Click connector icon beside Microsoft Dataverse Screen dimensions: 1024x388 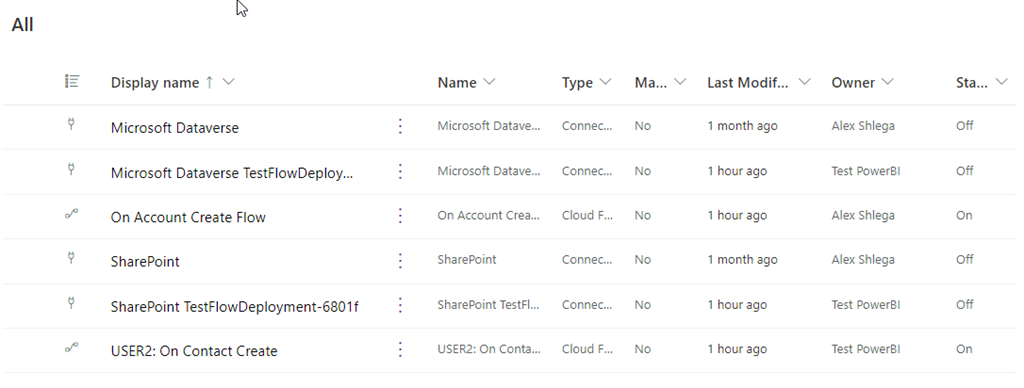click(x=71, y=124)
